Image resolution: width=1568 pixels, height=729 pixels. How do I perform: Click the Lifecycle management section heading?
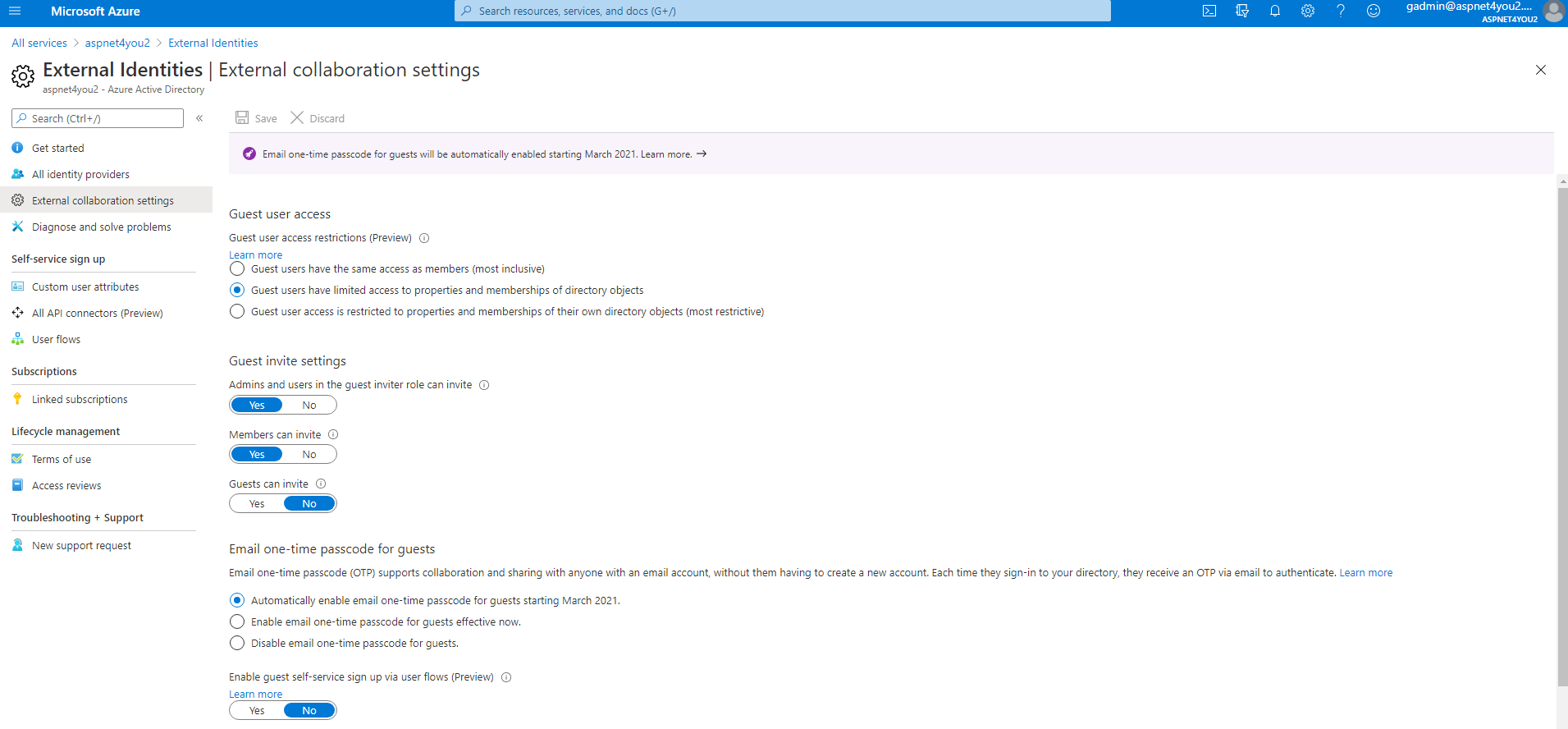tap(66, 431)
